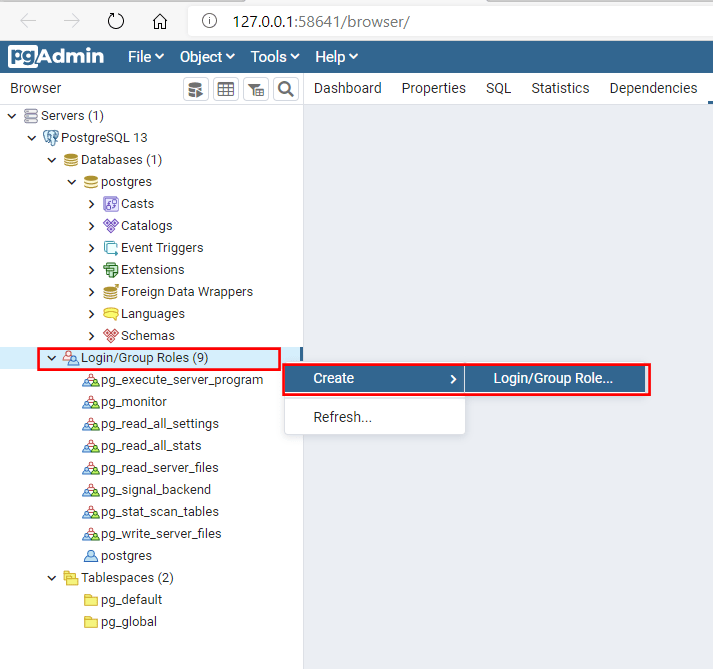Select Login/Group Role... submenu item
Image resolution: width=713 pixels, height=669 pixels.
pos(555,378)
